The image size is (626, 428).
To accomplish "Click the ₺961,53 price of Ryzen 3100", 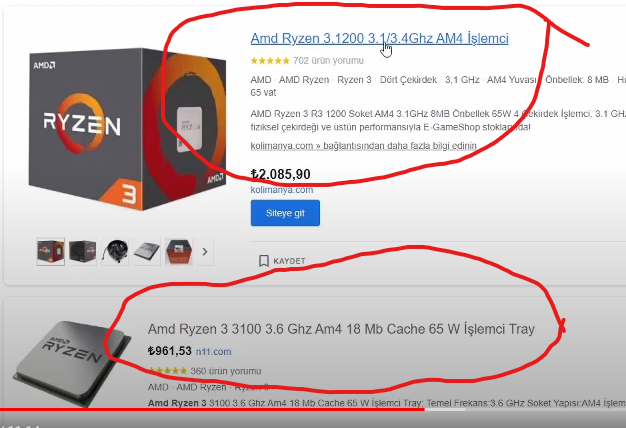I will [x=170, y=351].
